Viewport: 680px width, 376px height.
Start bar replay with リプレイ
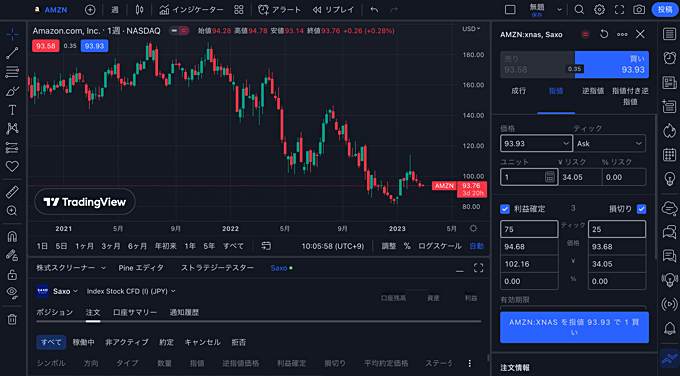coord(333,10)
